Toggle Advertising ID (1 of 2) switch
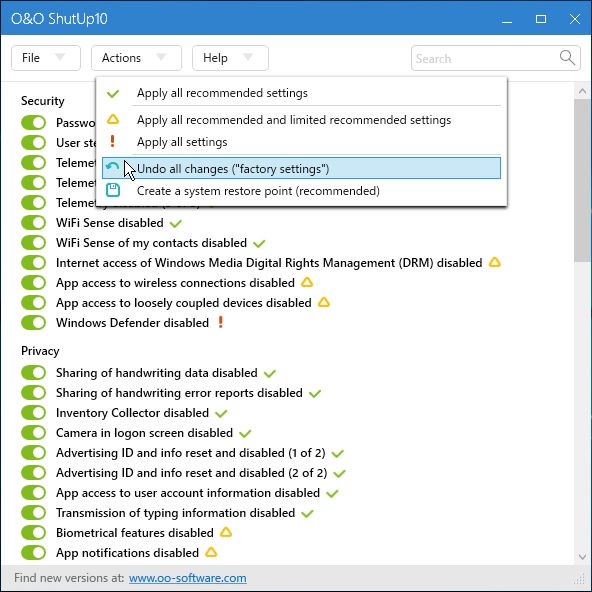592x592 pixels. 33,453
